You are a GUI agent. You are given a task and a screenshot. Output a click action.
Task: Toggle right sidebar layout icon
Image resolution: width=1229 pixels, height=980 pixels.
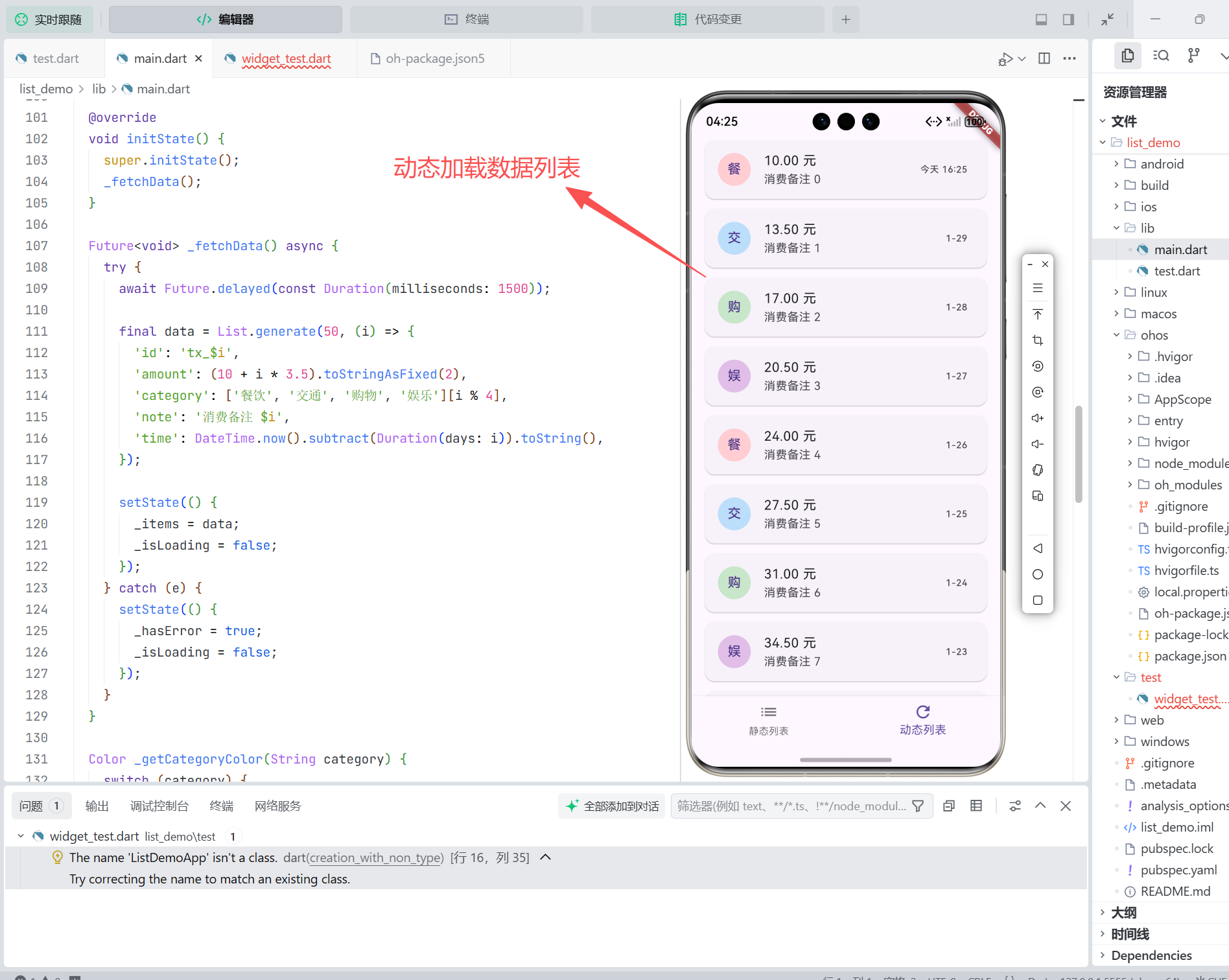(x=1068, y=19)
